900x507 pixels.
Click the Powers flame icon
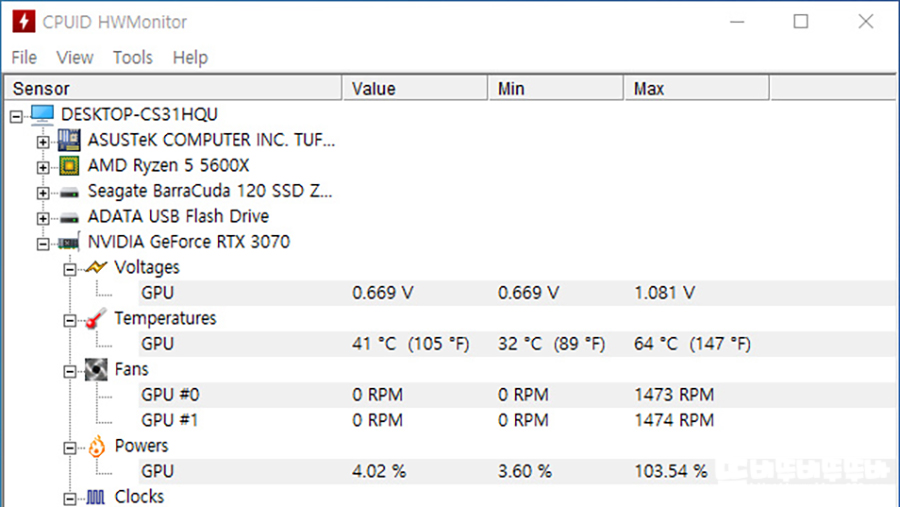[x=96, y=446]
